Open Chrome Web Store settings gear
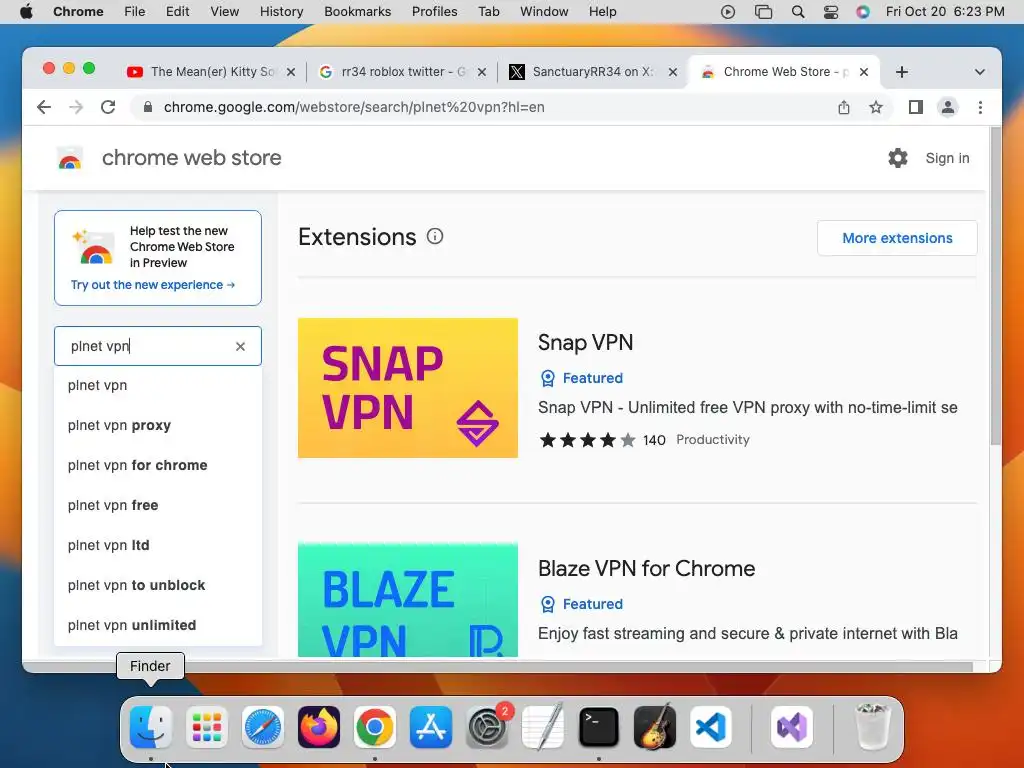The width and height of the screenshot is (1024, 768). pyautogui.click(x=898, y=158)
